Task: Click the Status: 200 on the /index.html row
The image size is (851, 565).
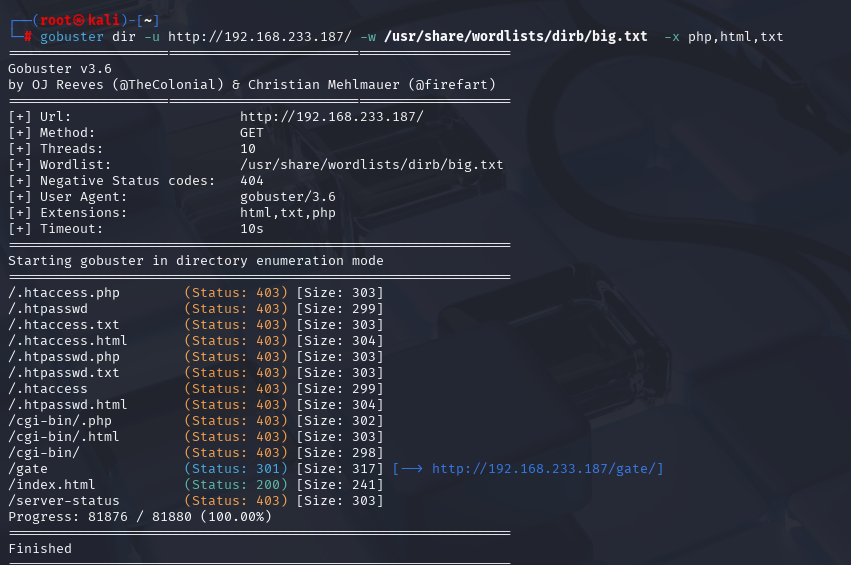Action: (x=236, y=485)
